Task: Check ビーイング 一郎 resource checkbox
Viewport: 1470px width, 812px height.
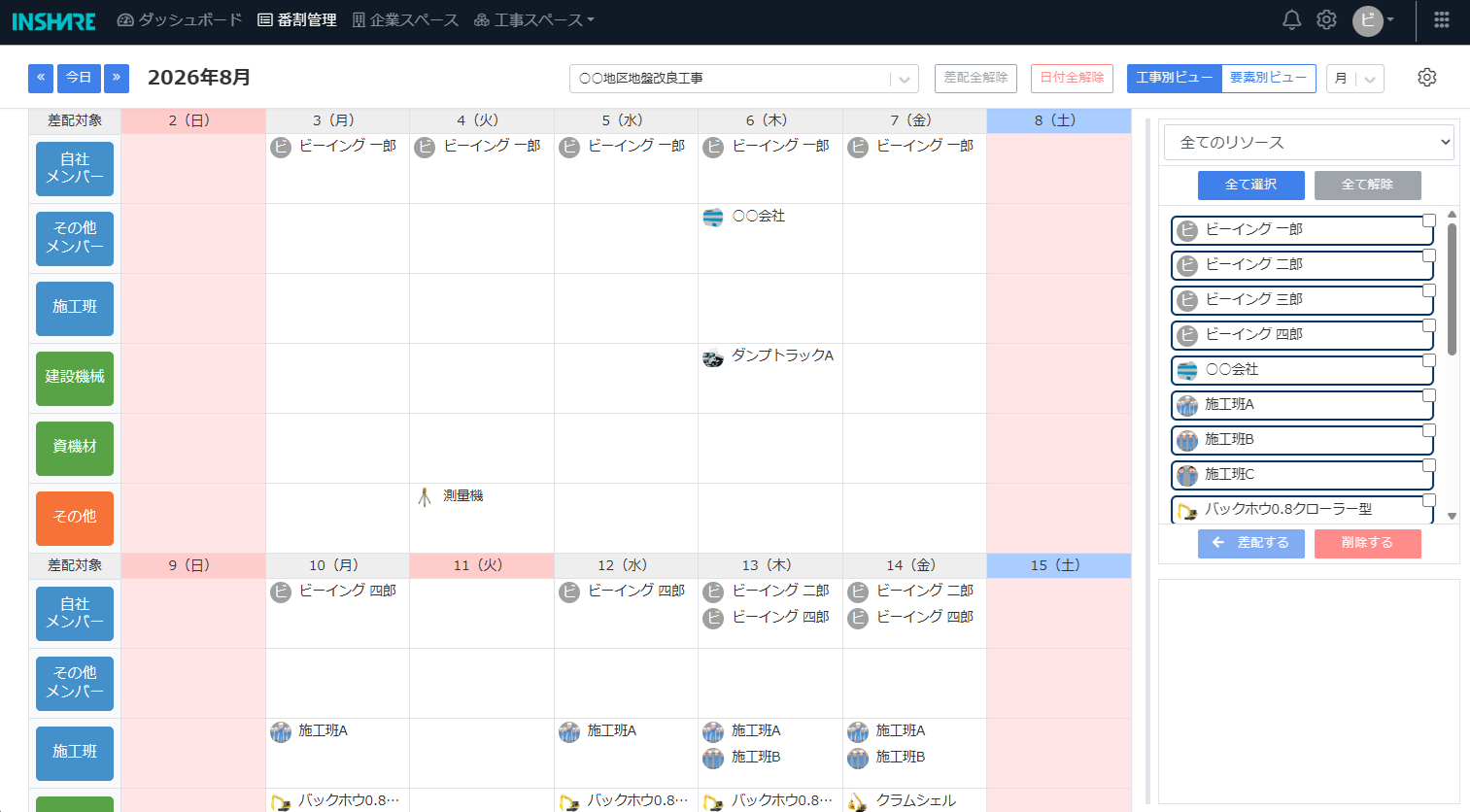Action: click(1429, 220)
